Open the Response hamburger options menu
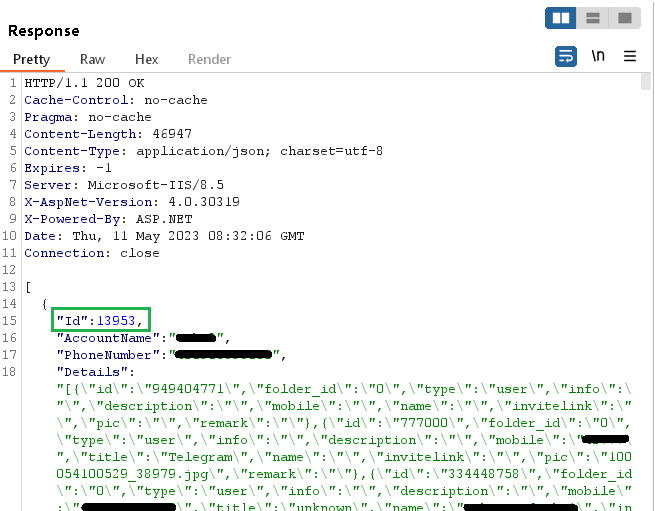This screenshot has width=655, height=511. (x=630, y=56)
